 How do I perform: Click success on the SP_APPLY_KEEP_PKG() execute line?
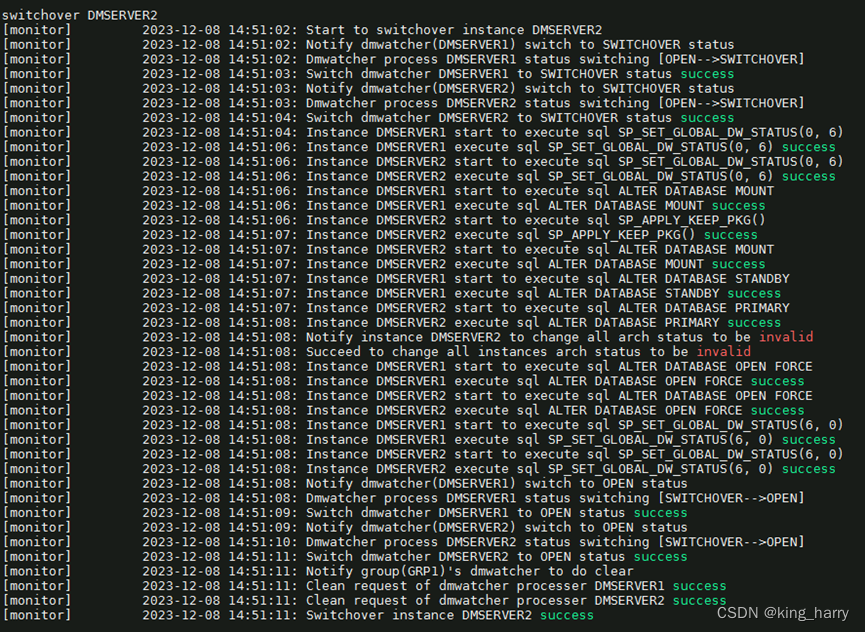(x=730, y=235)
